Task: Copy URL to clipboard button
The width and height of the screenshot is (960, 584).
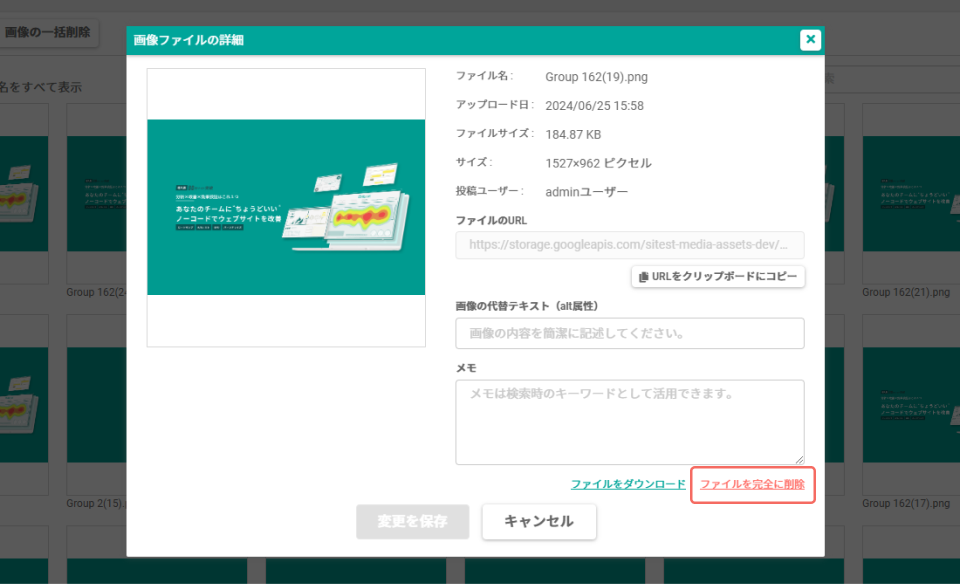Action: coord(718,277)
